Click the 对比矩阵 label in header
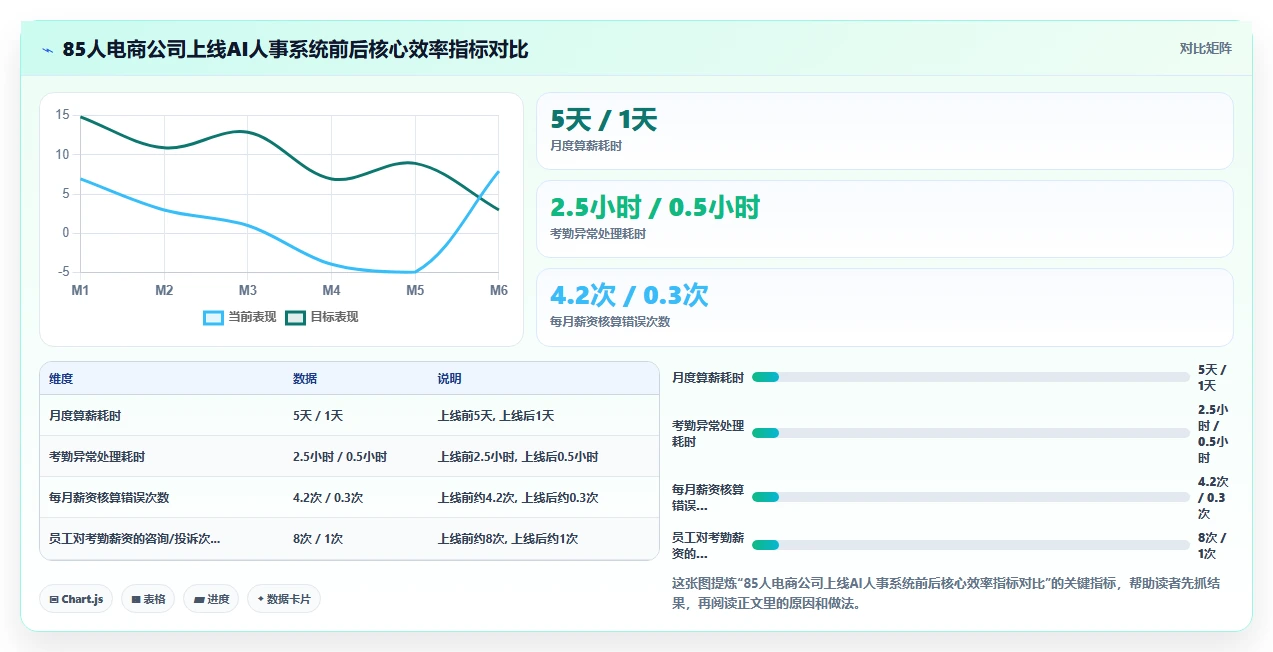 (1205, 48)
